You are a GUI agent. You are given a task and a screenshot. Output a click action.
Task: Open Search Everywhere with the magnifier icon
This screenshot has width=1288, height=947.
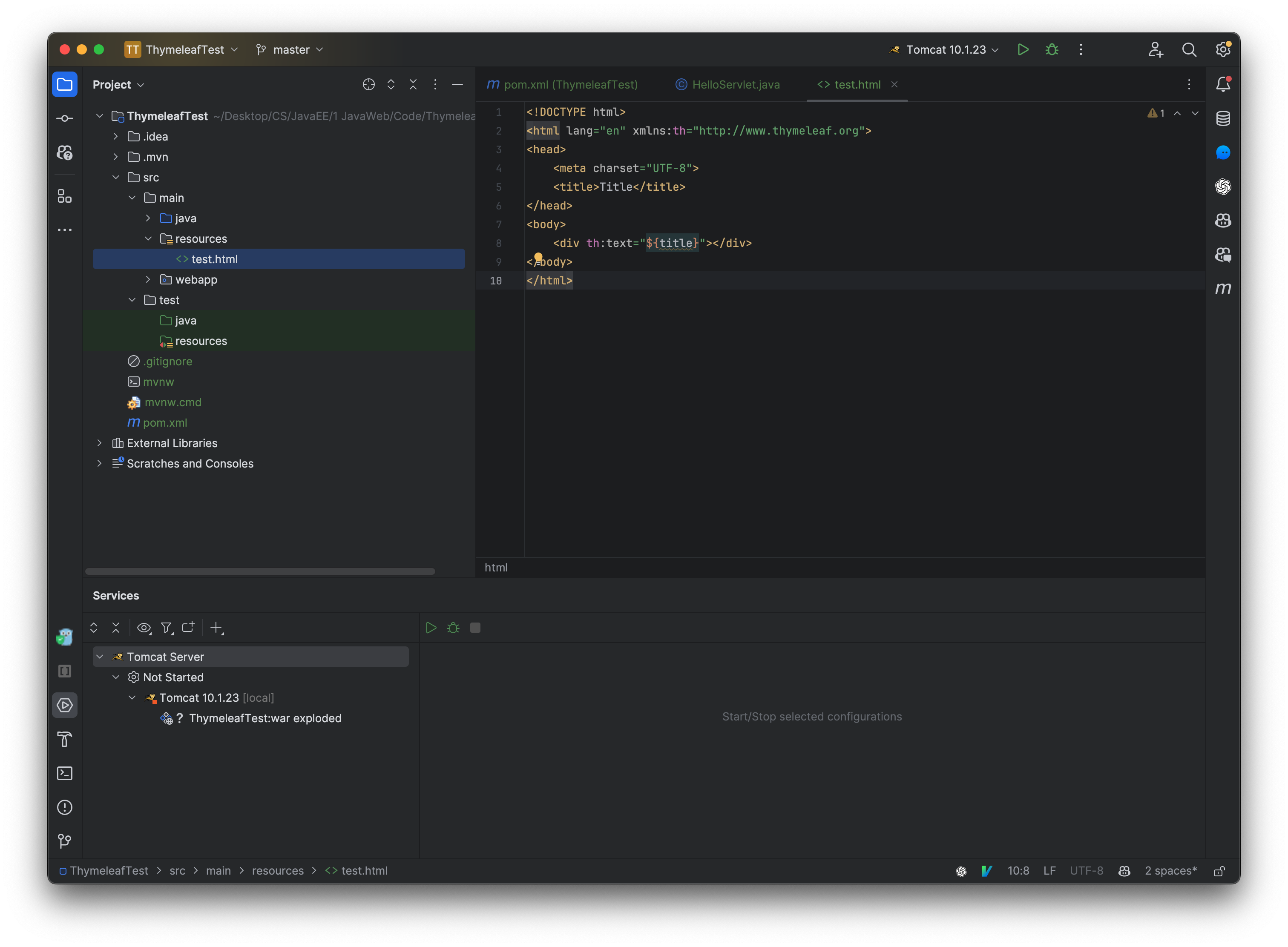click(x=1189, y=50)
